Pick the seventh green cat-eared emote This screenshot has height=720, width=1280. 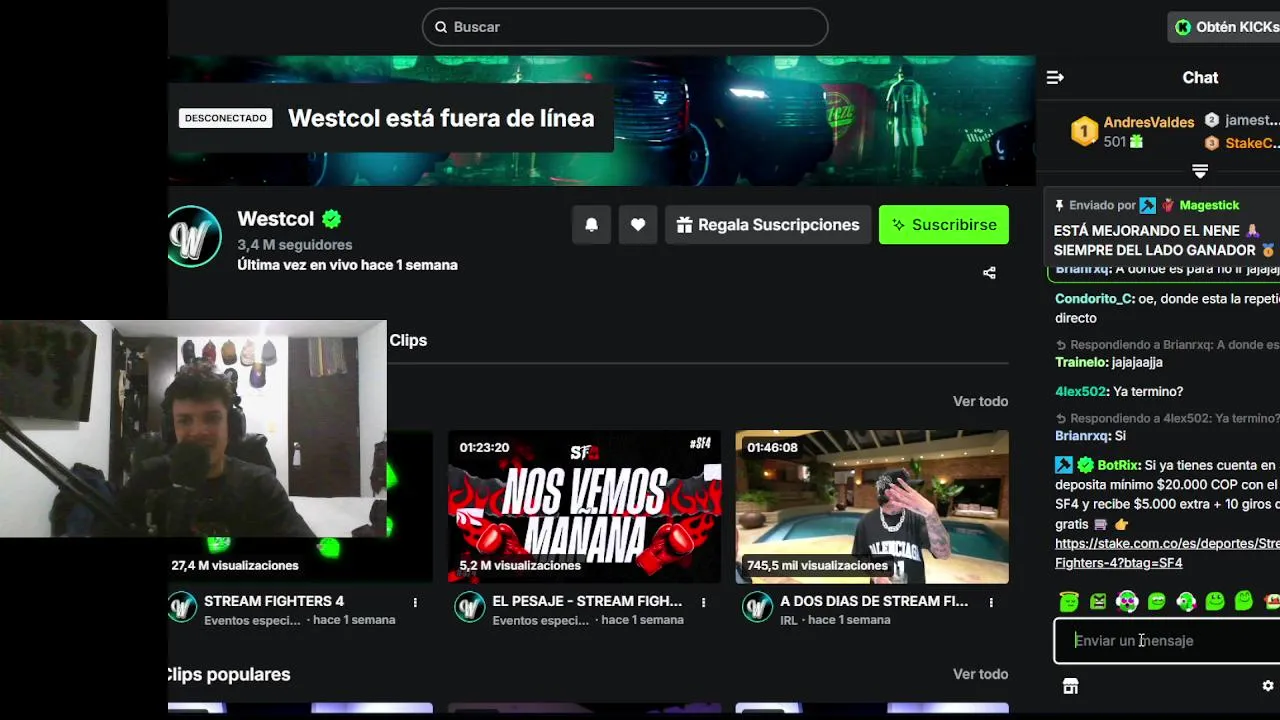click(x=1243, y=600)
